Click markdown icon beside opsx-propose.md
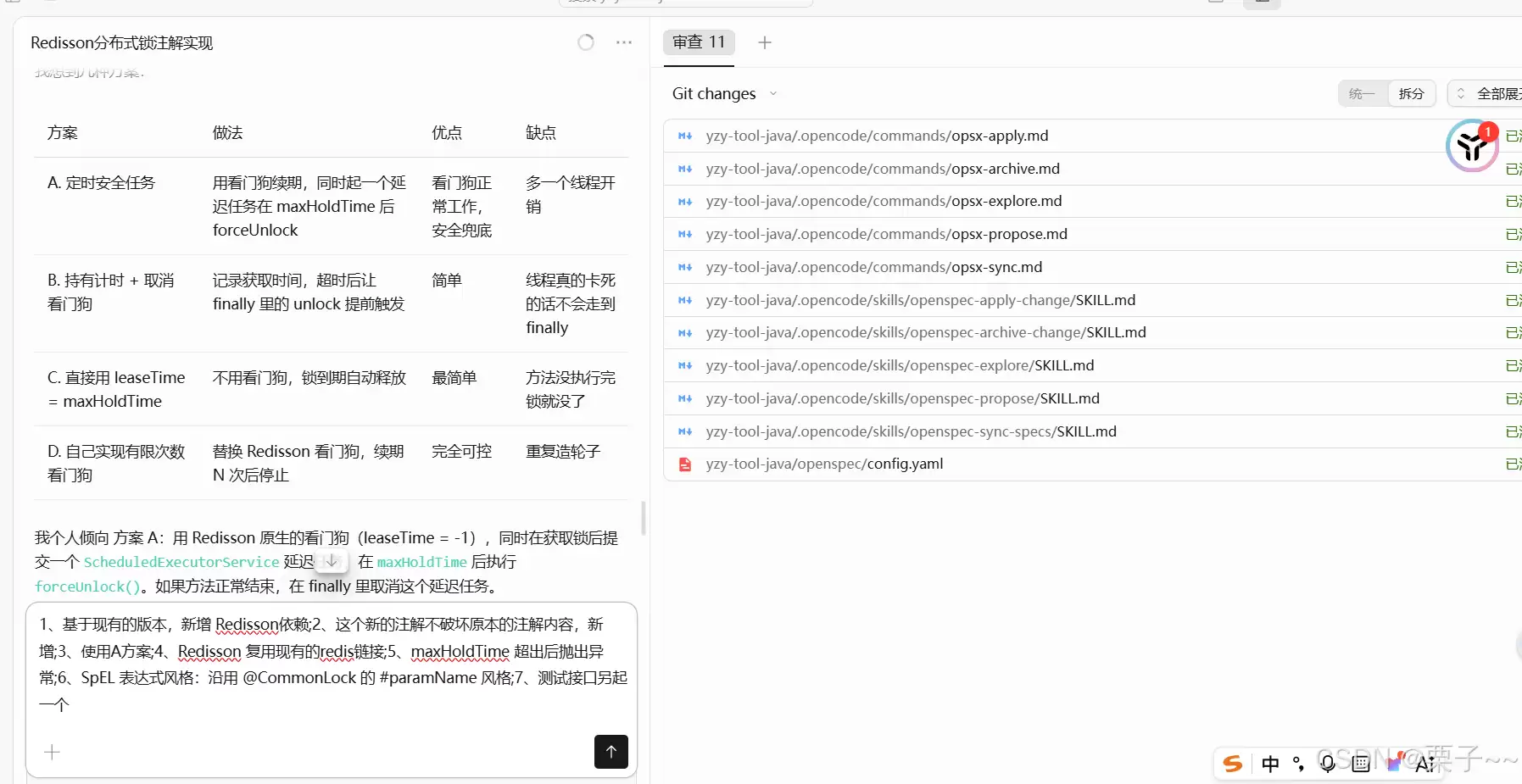The image size is (1522, 784). tap(685, 235)
